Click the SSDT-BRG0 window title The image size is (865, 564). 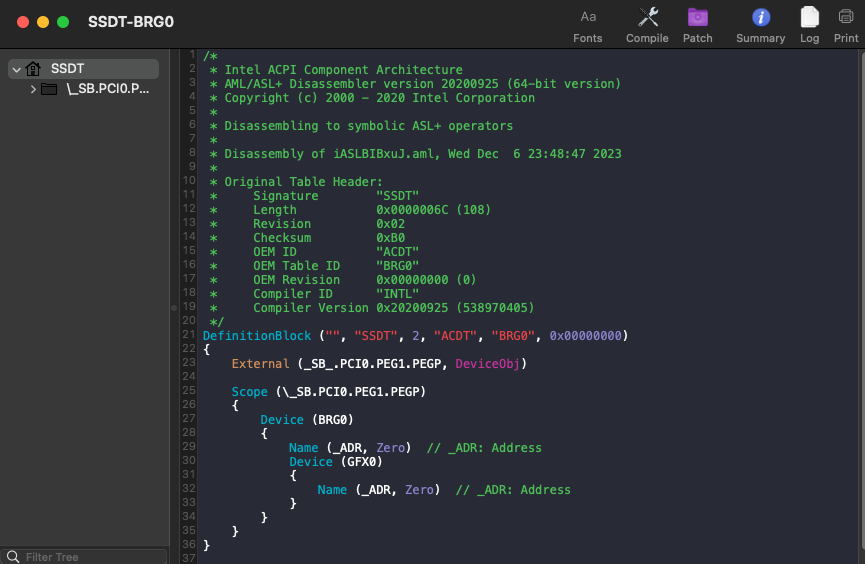(x=131, y=22)
